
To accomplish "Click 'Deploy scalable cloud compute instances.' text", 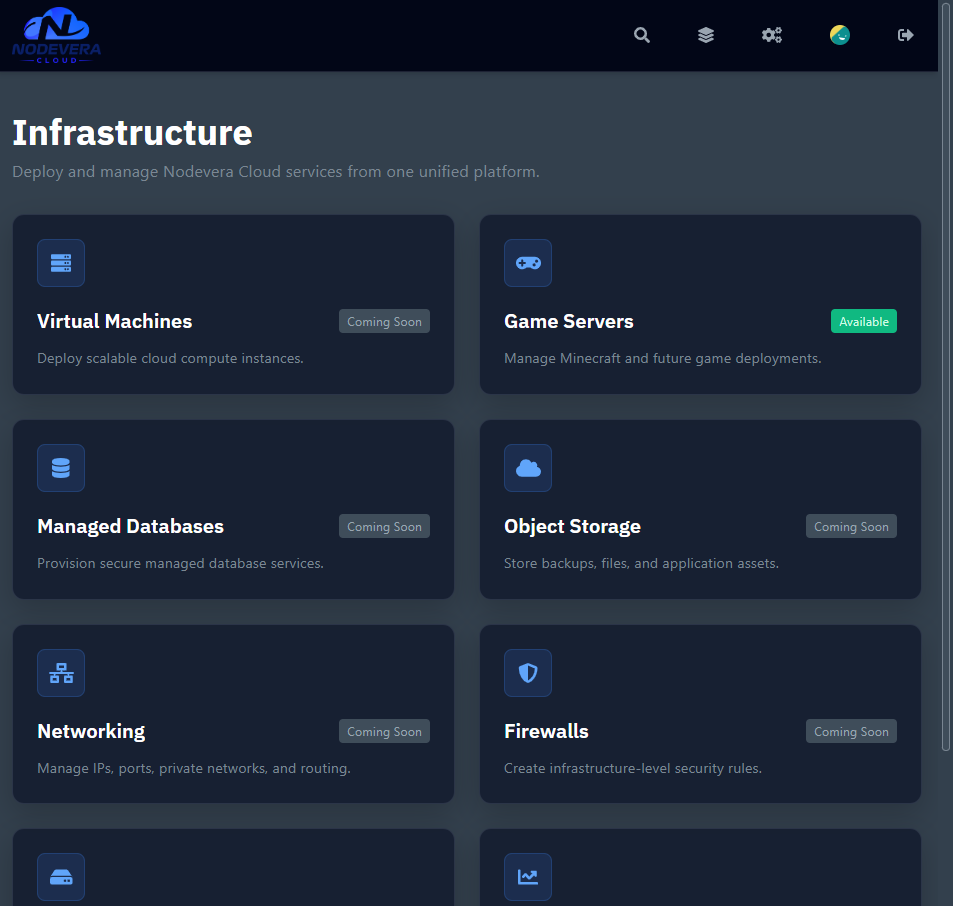I will click(x=170, y=359).
